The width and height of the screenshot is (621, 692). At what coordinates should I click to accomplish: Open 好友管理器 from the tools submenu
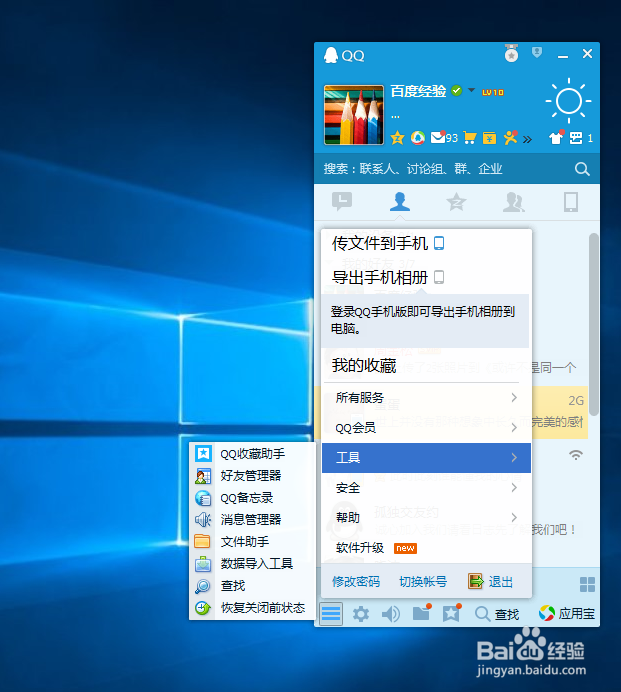[x=252, y=476]
